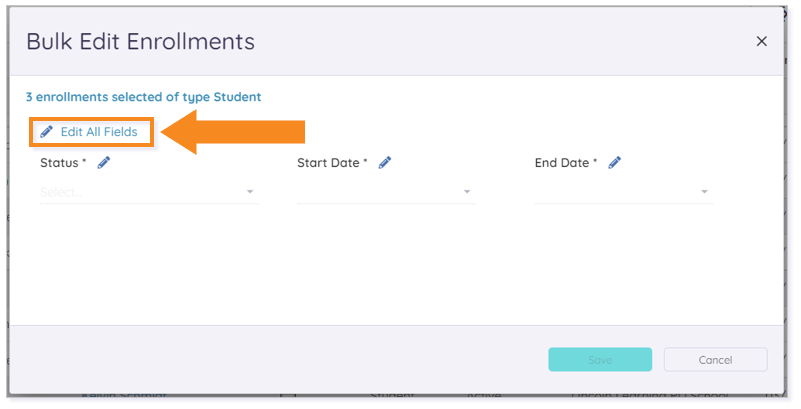Click the Edit All Fields link text
Screen dimensions: 801x409
99,132
